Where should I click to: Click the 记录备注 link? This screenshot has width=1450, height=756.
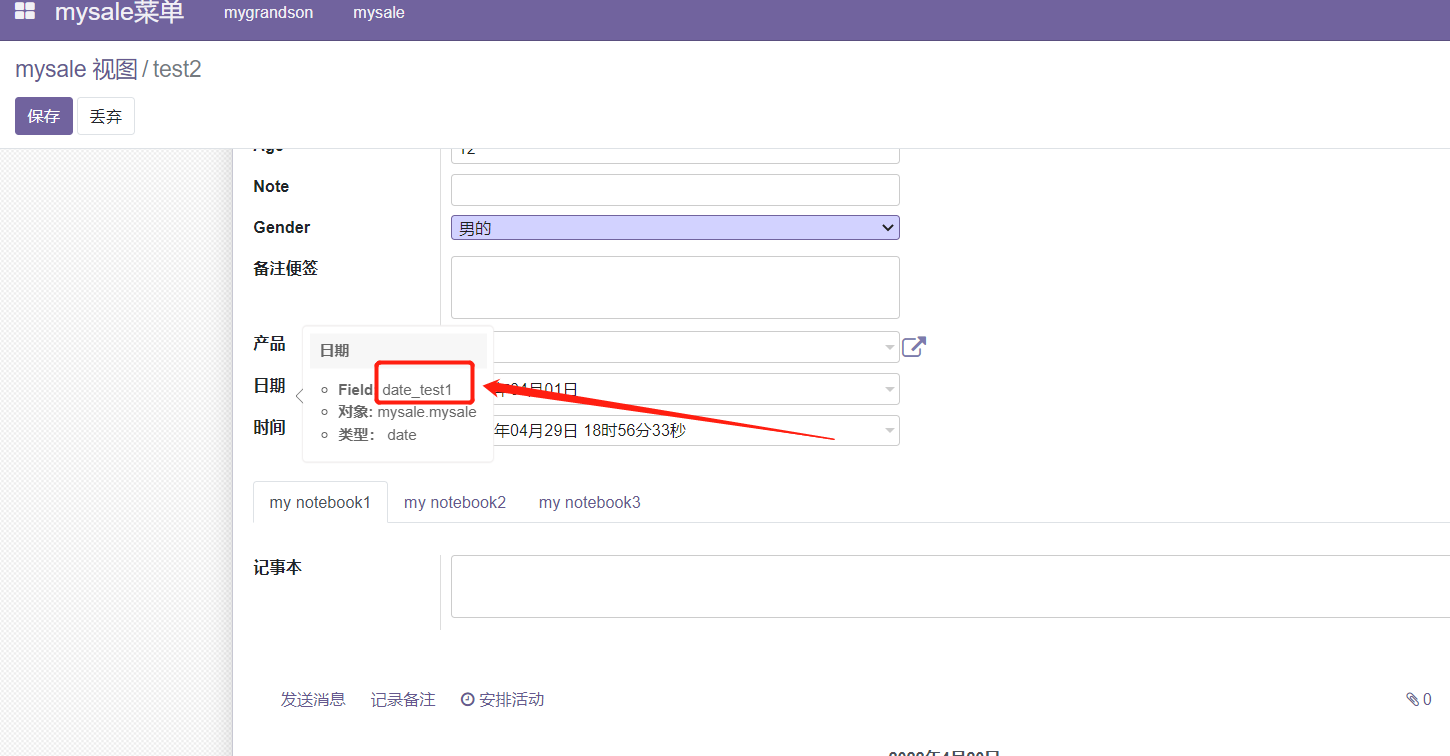point(403,698)
